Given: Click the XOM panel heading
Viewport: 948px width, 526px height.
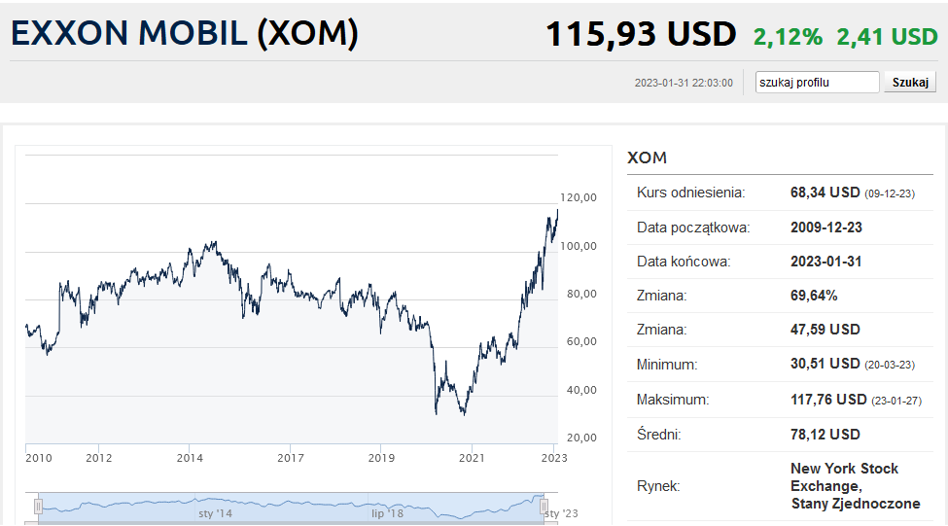Looking at the screenshot, I should click(x=647, y=158).
